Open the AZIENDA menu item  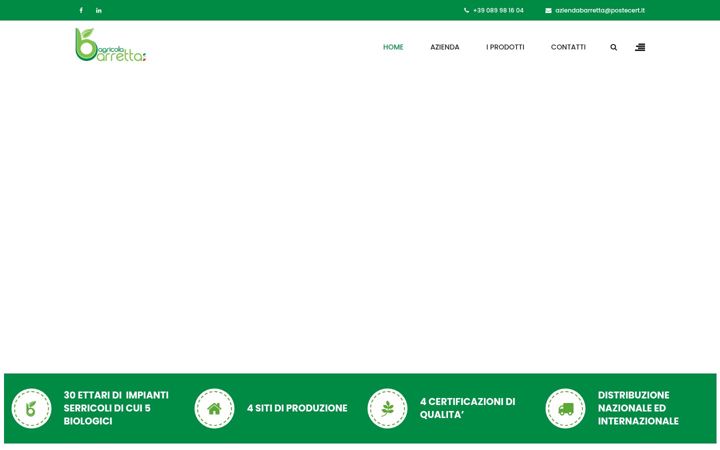click(x=444, y=47)
